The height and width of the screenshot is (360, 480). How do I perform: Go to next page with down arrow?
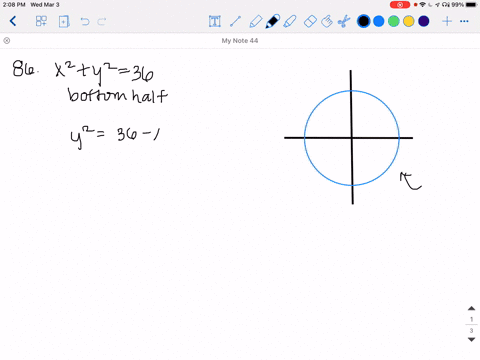(471, 340)
